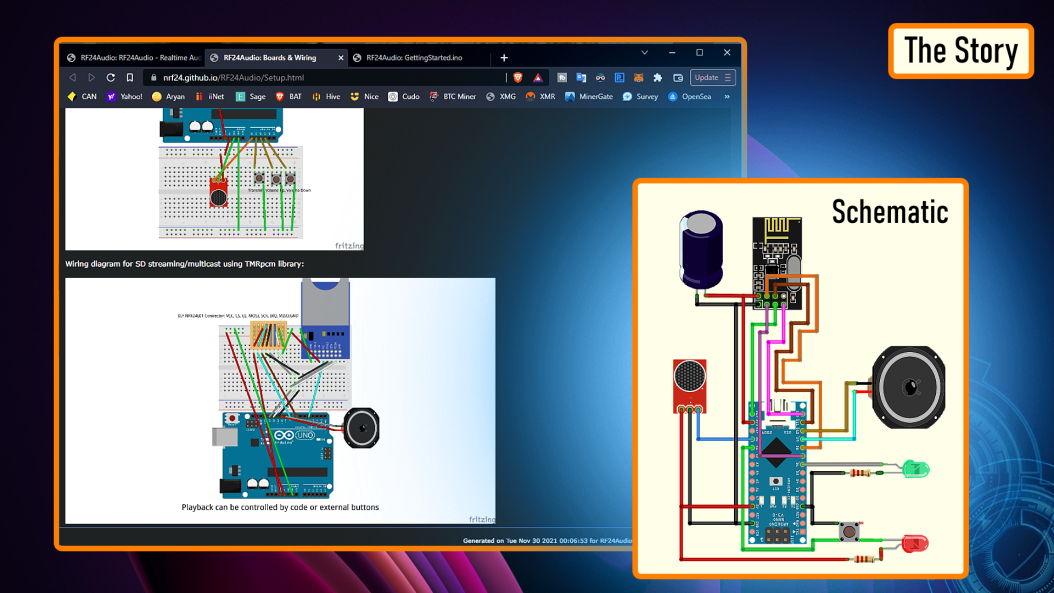This screenshot has width=1054, height=593.
Task: Reload the Boards & Wiring page
Action: click(x=111, y=77)
